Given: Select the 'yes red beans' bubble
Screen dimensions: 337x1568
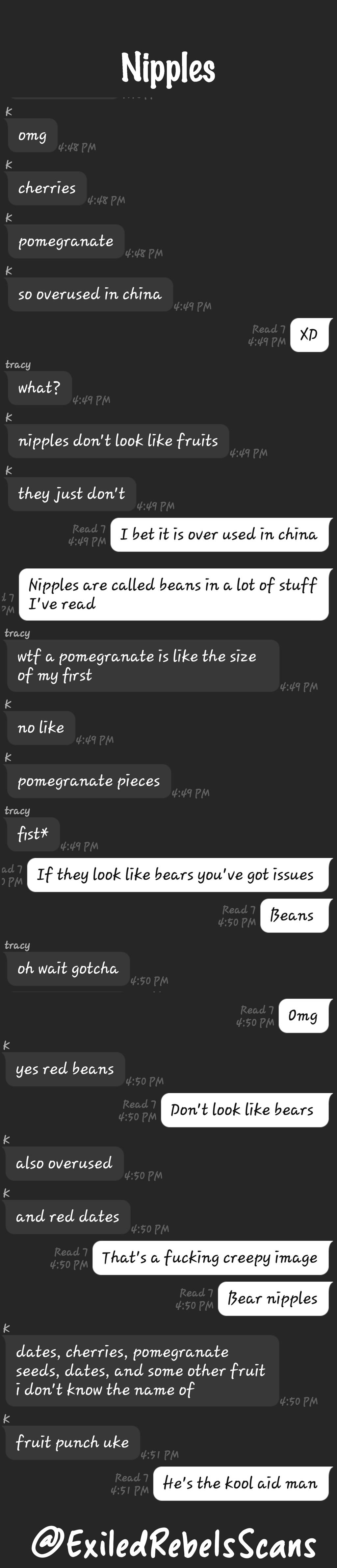Looking at the screenshot, I should 65,1069.
